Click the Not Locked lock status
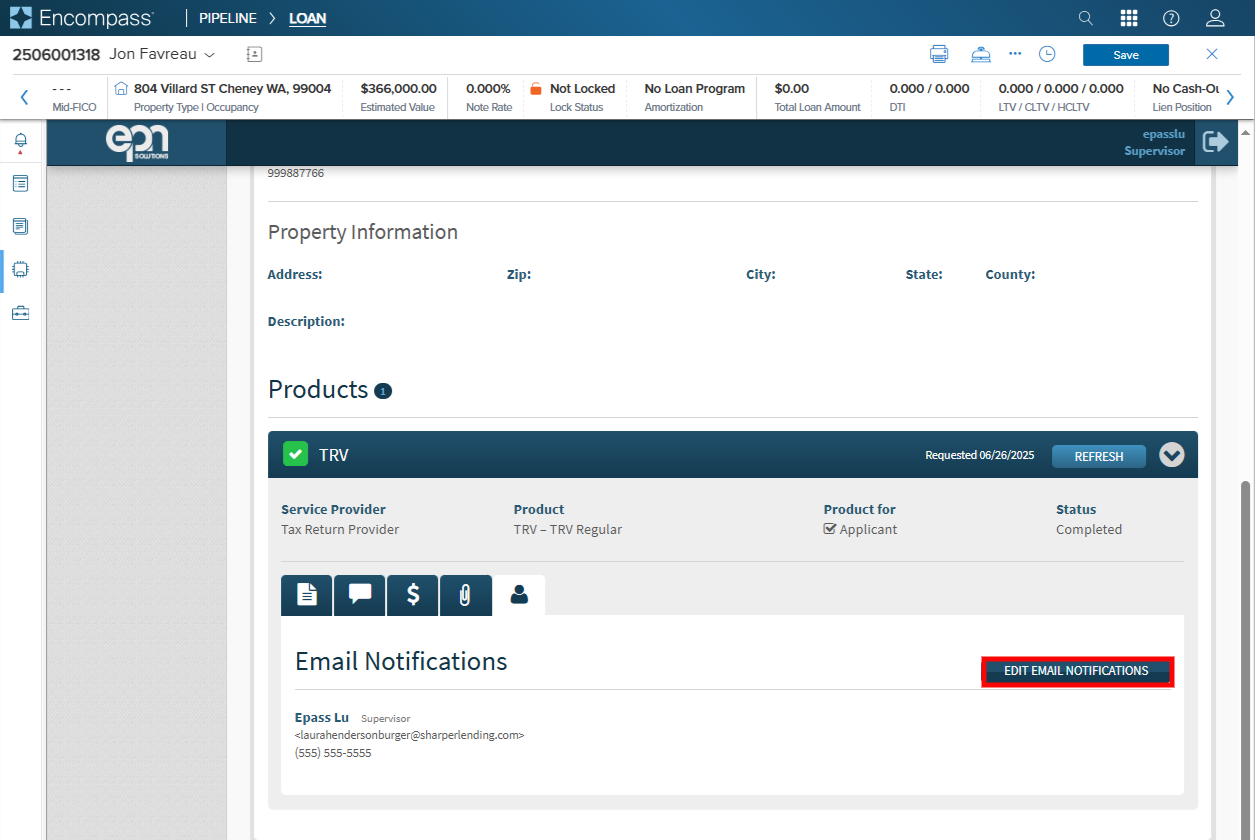The image size is (1256, 840). [x=582, y=89]
